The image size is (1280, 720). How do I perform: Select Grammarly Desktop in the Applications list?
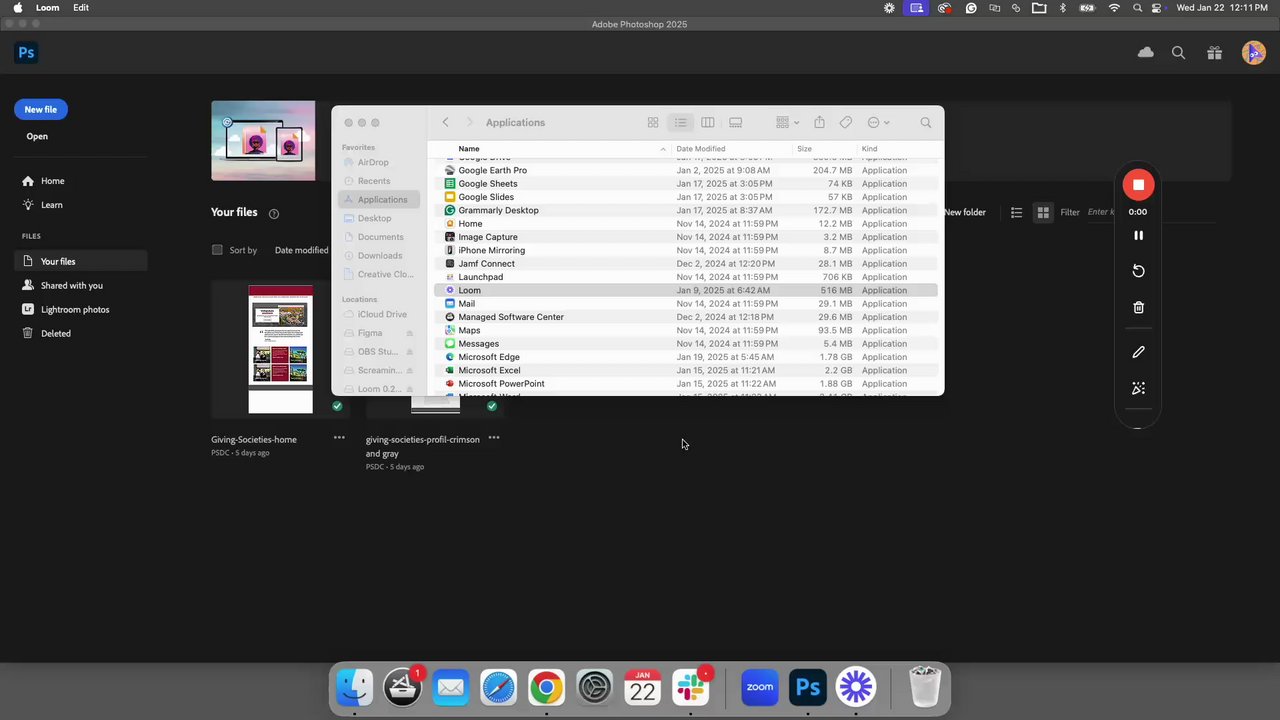[686, 210]
